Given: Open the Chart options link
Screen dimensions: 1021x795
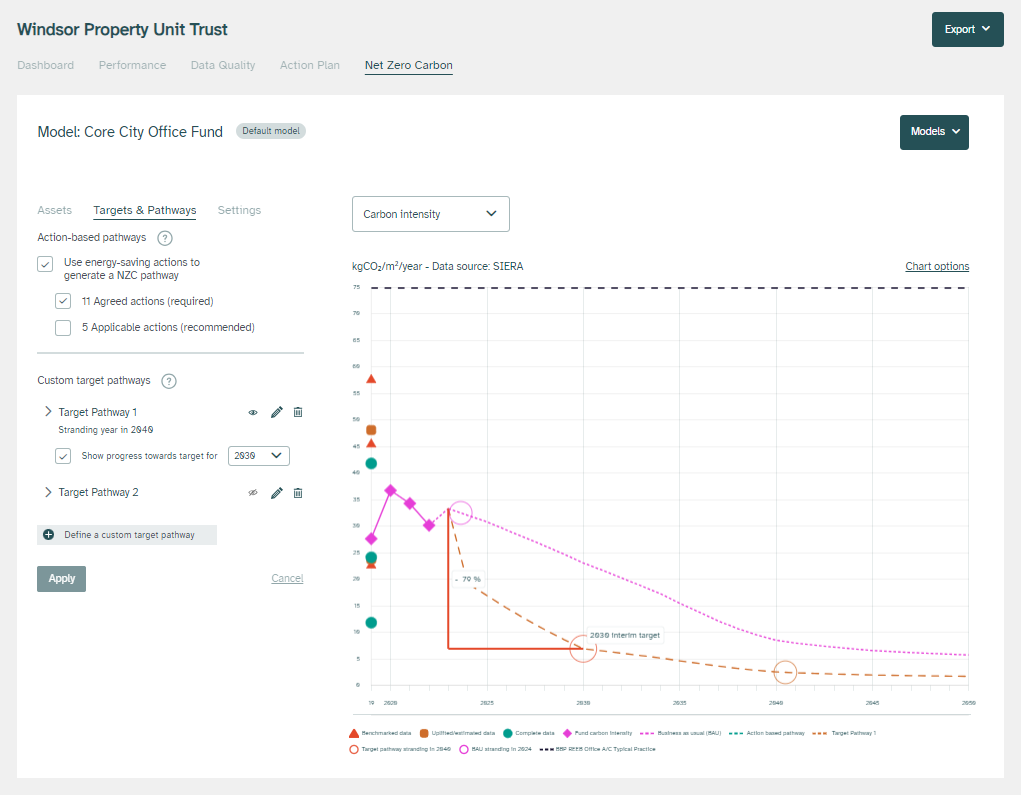Looking at the screenshot, I should [936, 266].
